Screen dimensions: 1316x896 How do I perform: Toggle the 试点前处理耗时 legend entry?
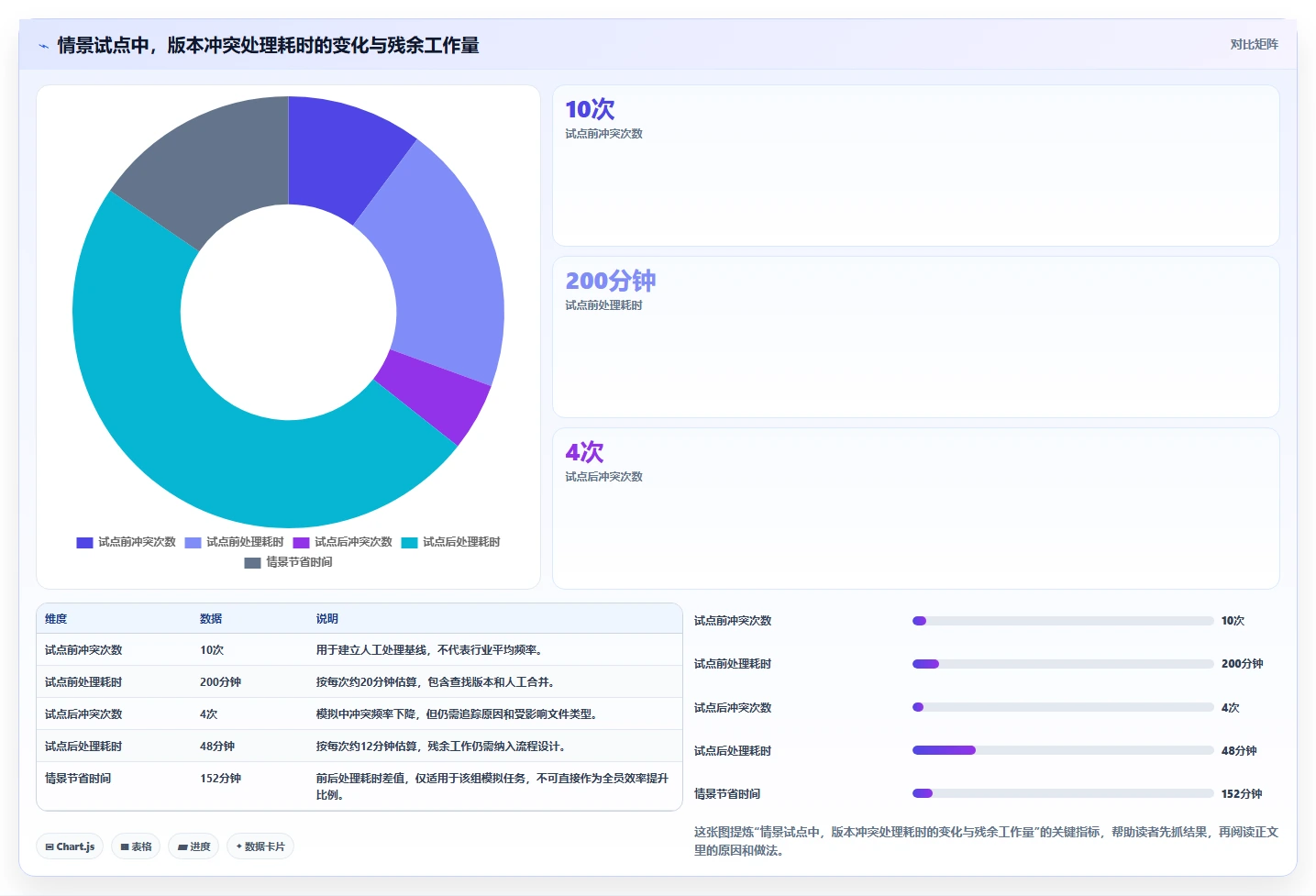point(235,542)
